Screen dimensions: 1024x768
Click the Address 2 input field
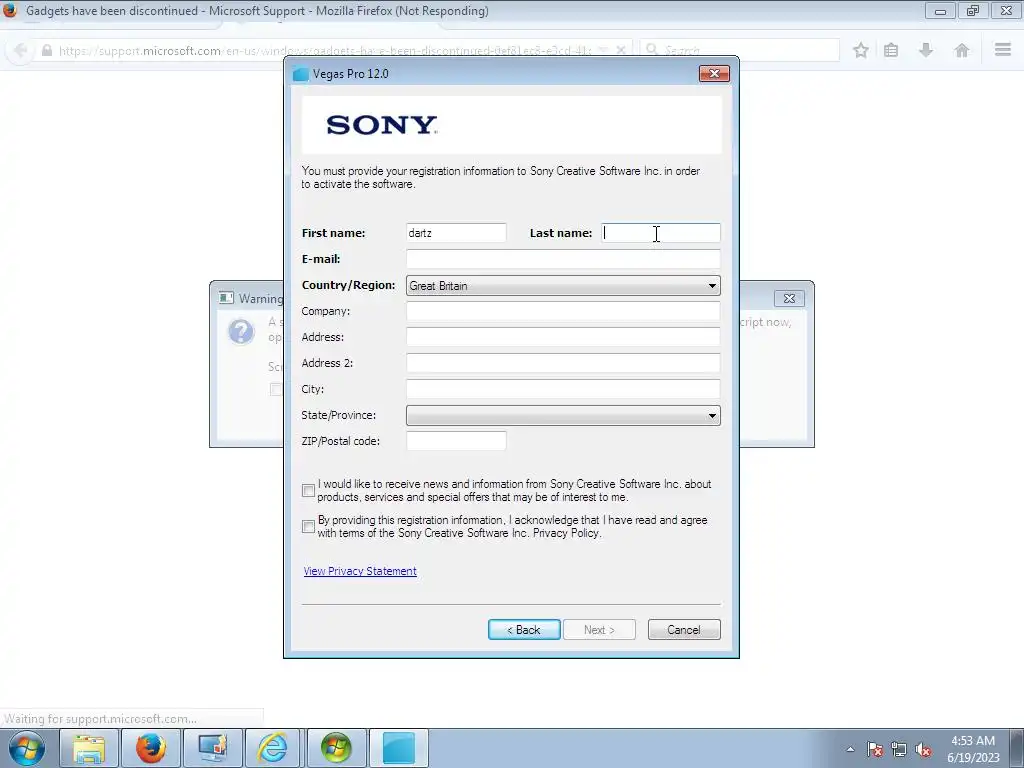click(x=563, y=363)
